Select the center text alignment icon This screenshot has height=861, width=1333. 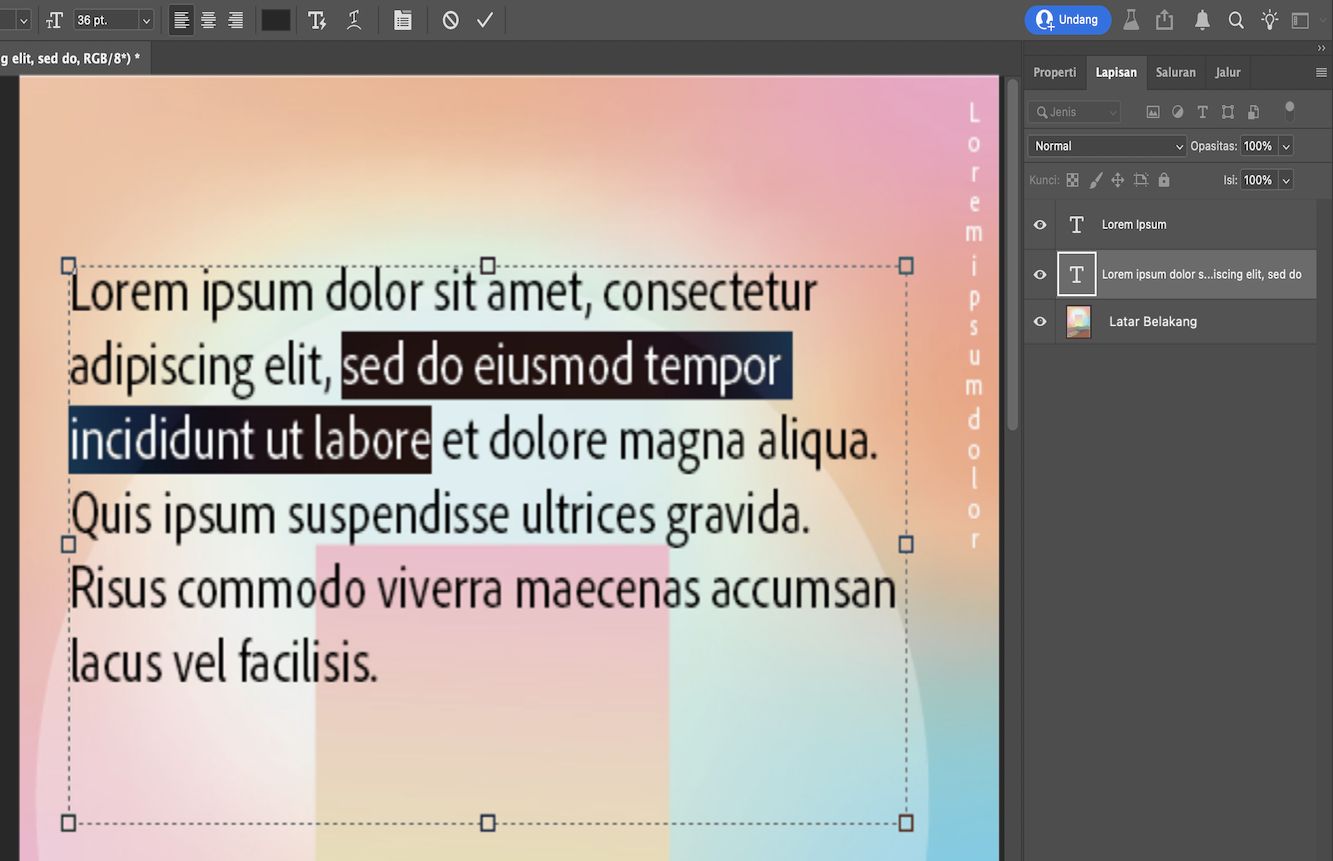(x=207, y=19)
